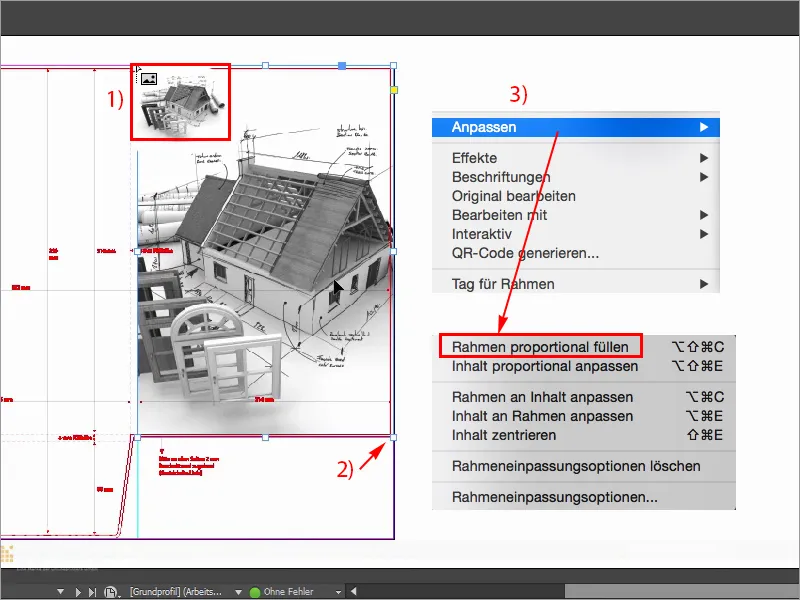
Task: Click the green Ohne Fehler preflight indicator
Action: coord(255,592)
